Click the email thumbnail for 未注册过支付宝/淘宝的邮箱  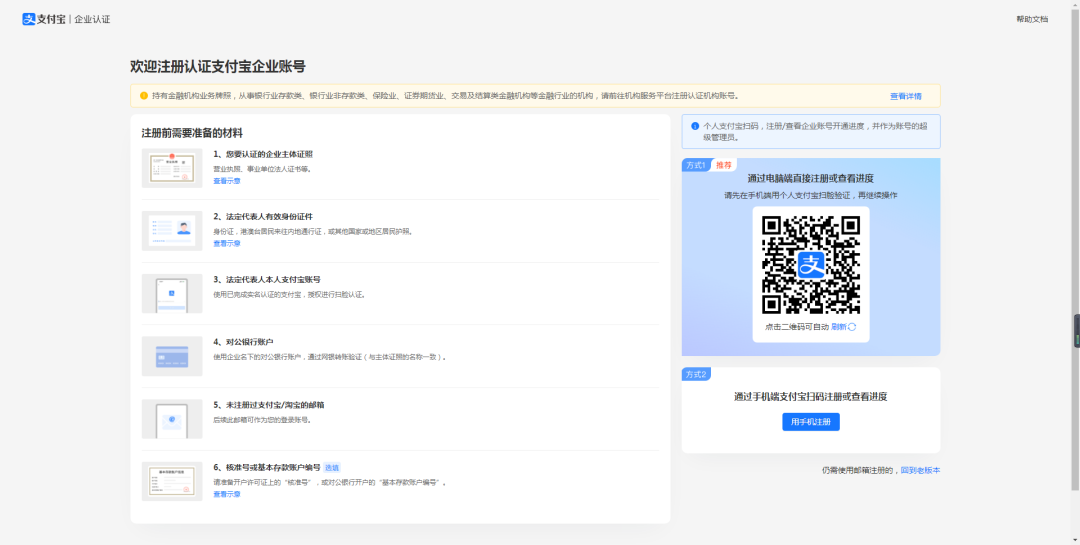pyautogui.click(x=172, y=419)
